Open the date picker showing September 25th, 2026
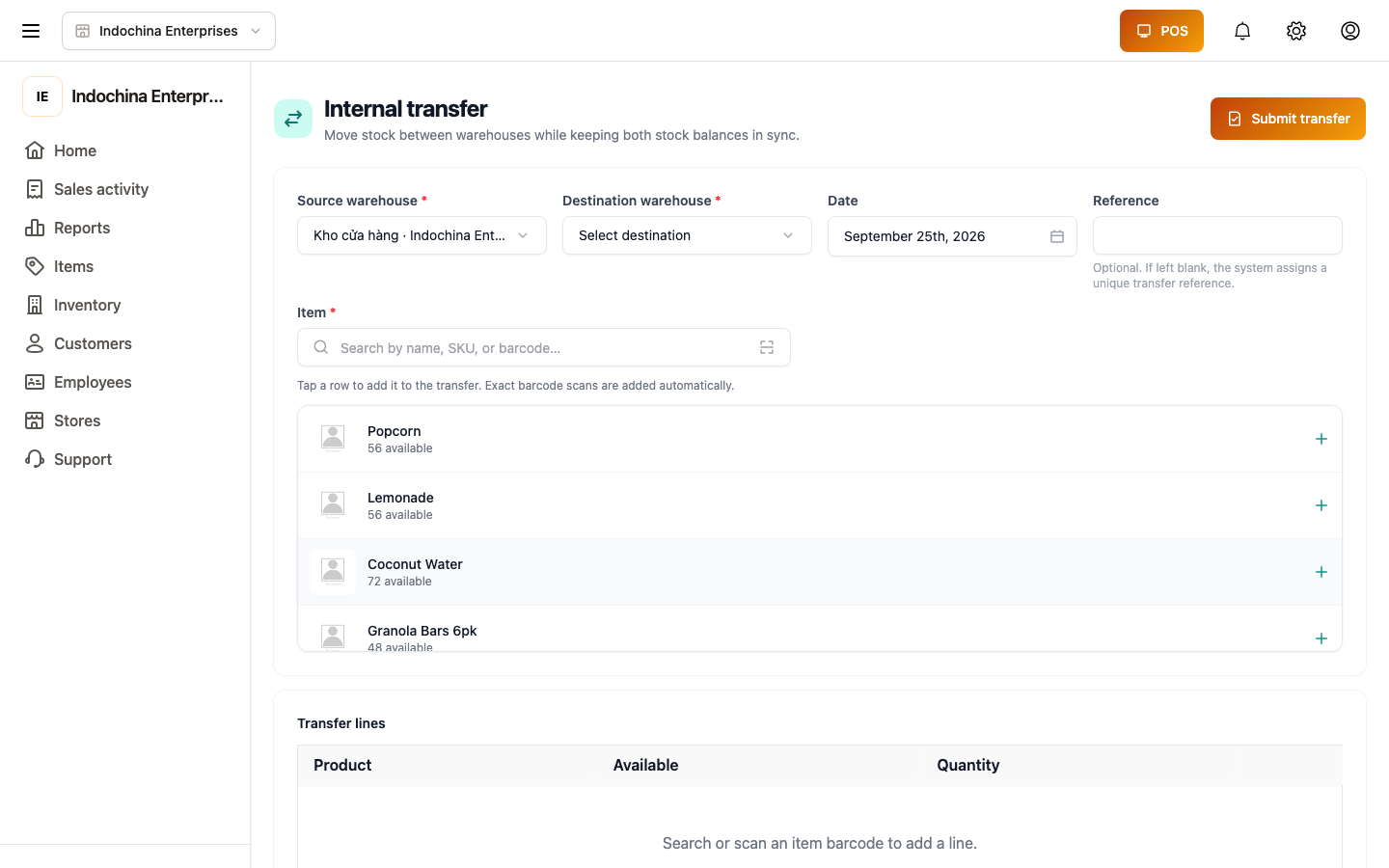This screenshot has height=868, width=1389. click(x=952, y=236)
